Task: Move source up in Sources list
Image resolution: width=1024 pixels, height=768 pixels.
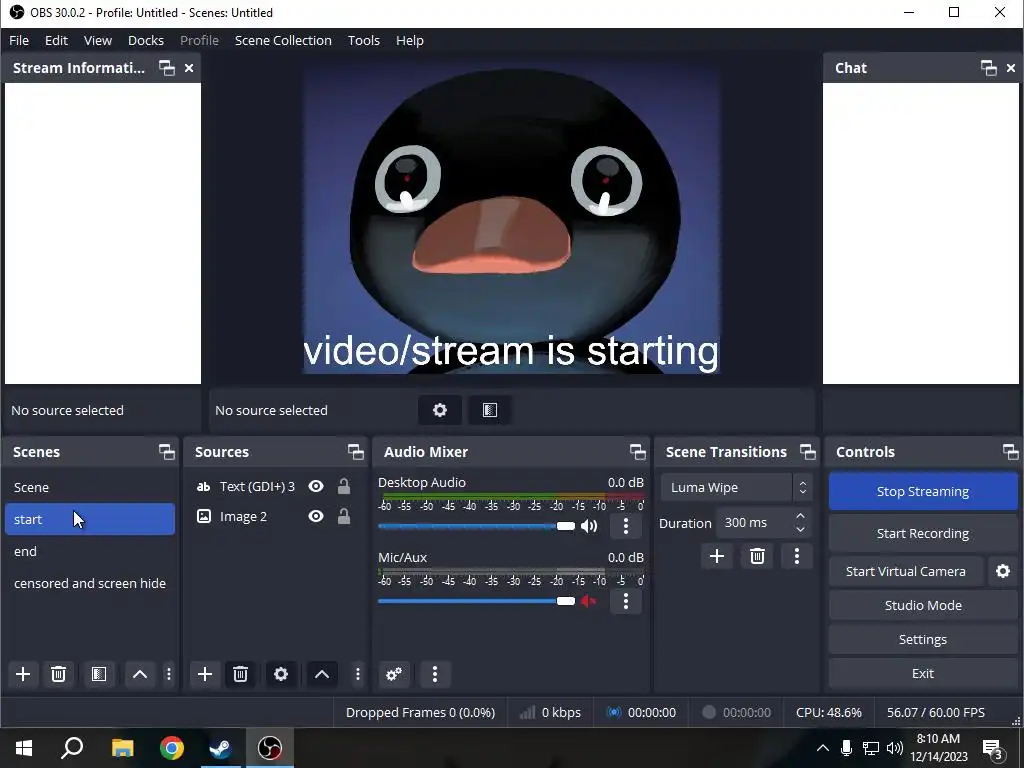Action: coord(322,674)
